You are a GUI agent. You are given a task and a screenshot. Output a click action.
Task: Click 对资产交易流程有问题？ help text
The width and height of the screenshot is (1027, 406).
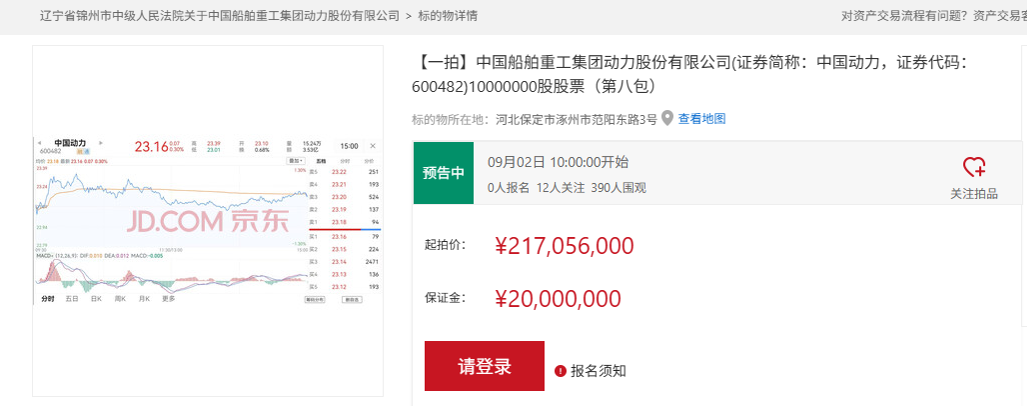(905, 16)
